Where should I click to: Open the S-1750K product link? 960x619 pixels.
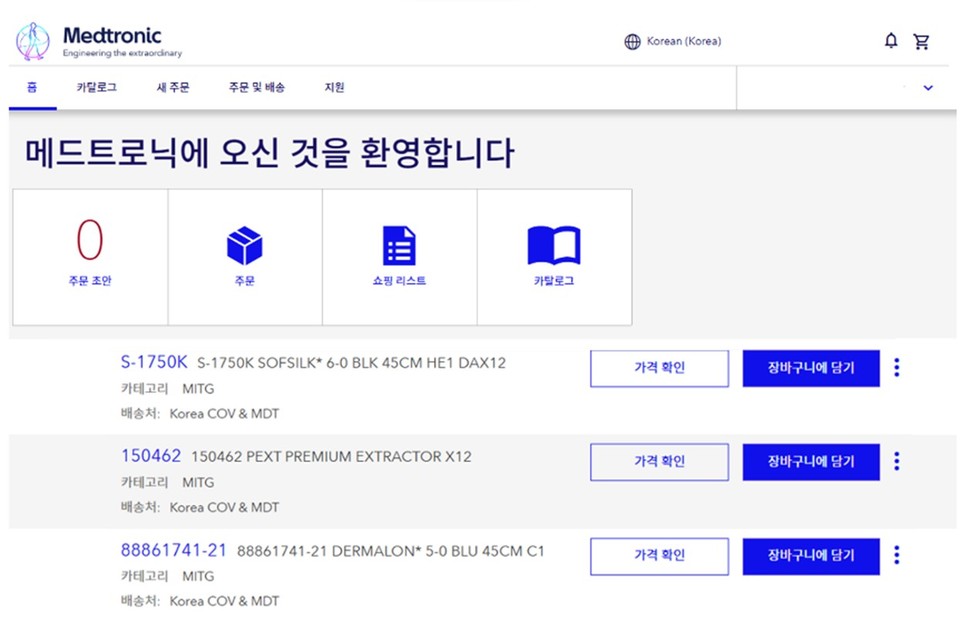tap(154, 366)
